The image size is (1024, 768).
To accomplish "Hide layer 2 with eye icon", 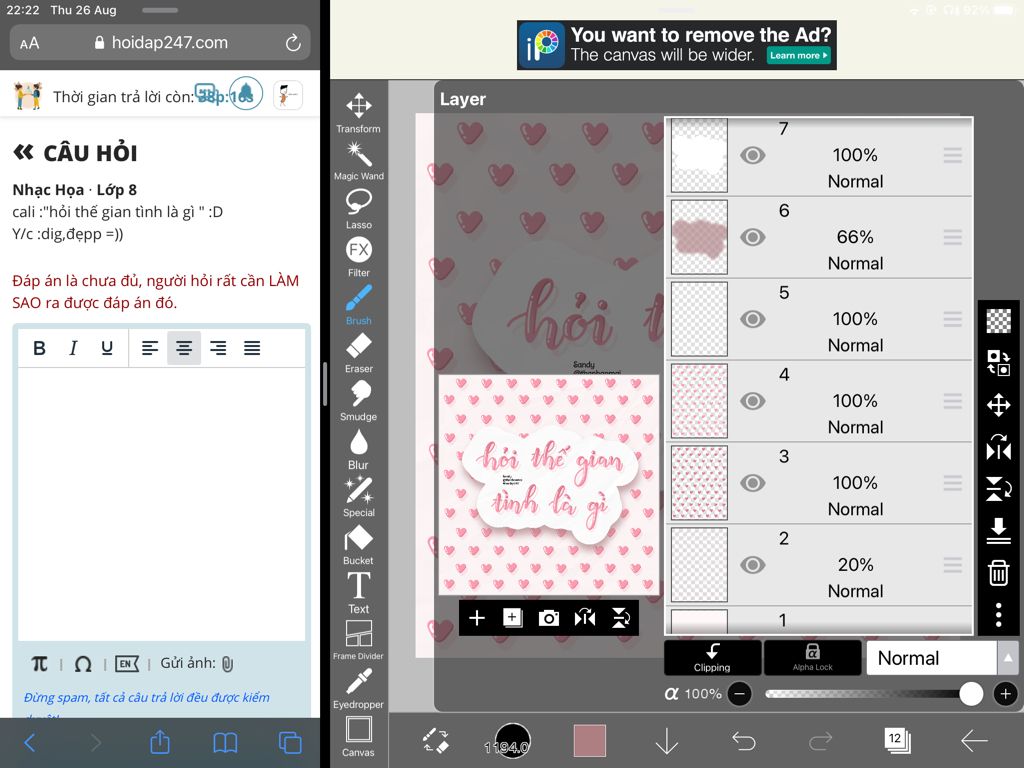I will (752, 565).
